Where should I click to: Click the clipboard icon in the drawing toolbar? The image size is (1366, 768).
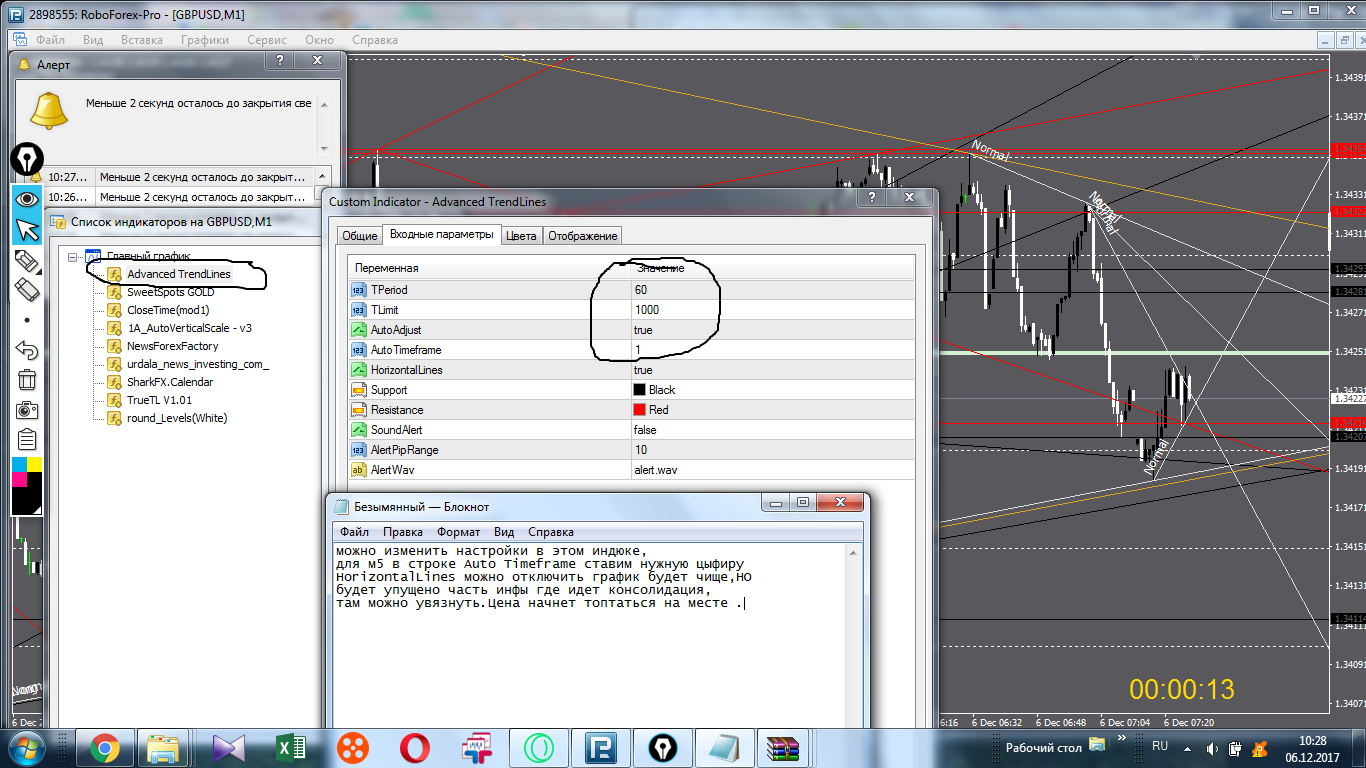coord(26,439)
